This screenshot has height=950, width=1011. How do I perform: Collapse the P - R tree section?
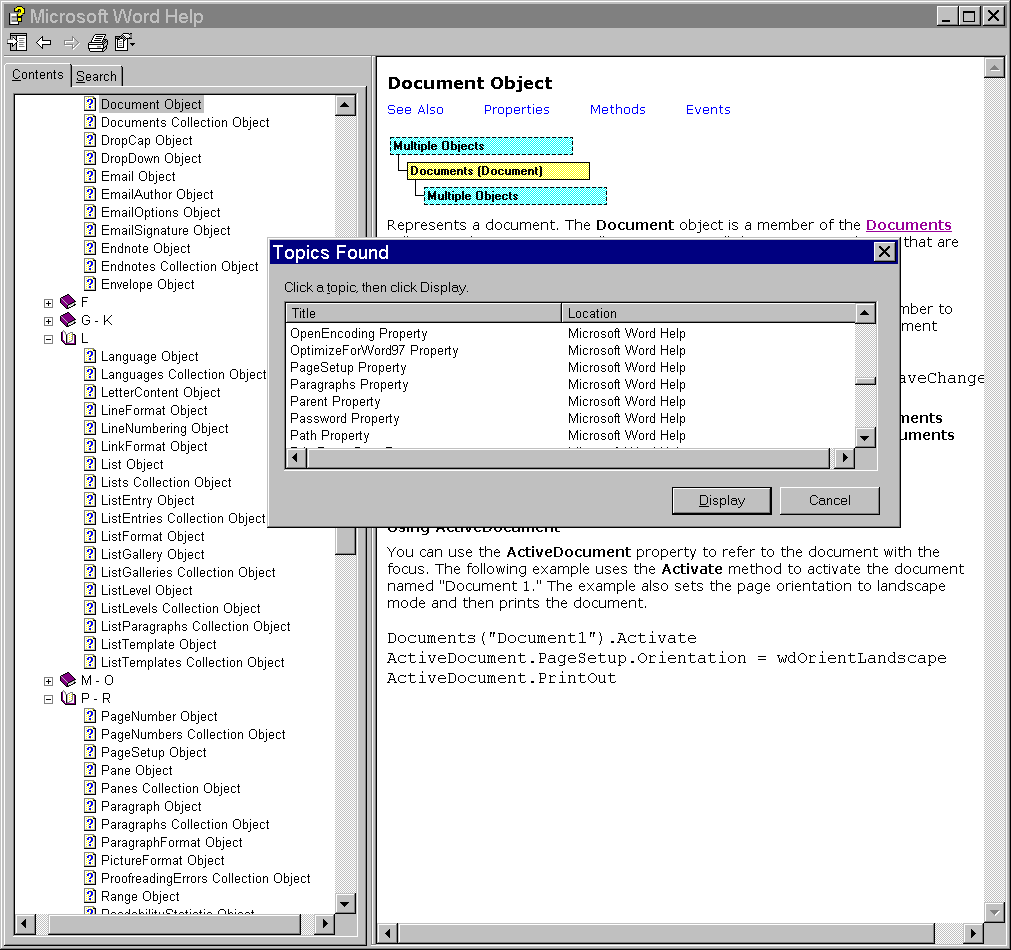48,698
